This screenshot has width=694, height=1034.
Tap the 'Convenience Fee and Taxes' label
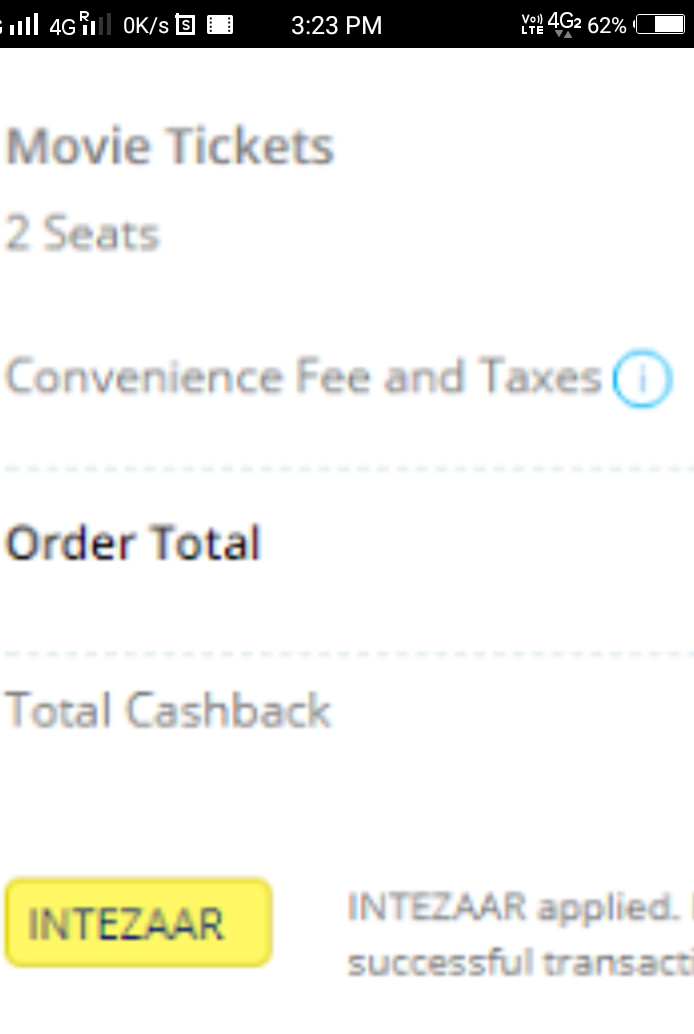click(x=303, y=378)
